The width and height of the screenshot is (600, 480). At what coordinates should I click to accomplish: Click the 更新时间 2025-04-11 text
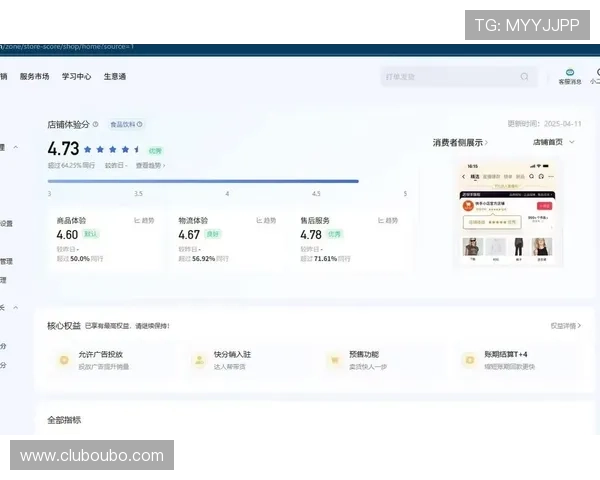click(544, 124)
